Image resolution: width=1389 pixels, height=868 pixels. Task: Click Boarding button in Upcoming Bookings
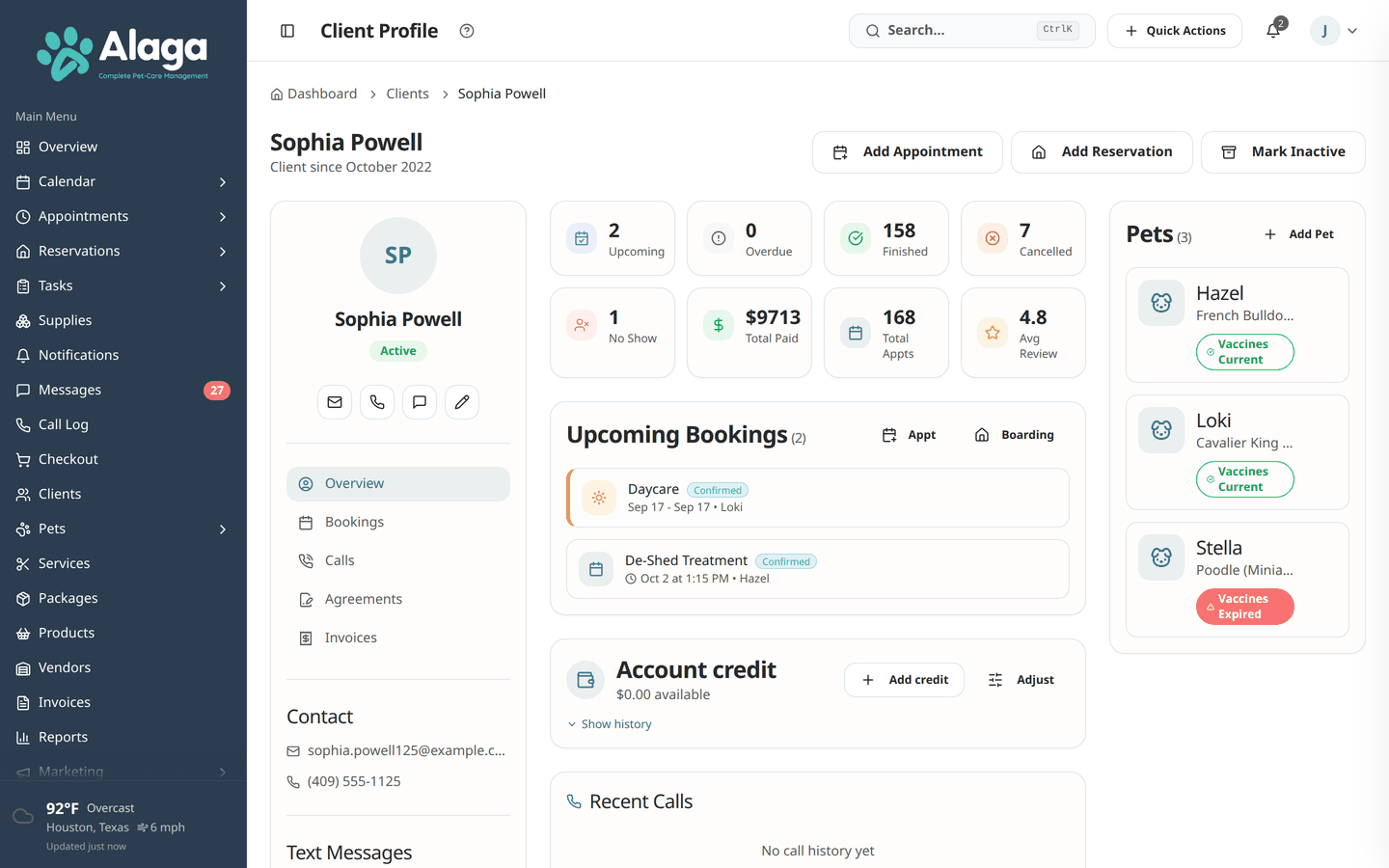1015,435
